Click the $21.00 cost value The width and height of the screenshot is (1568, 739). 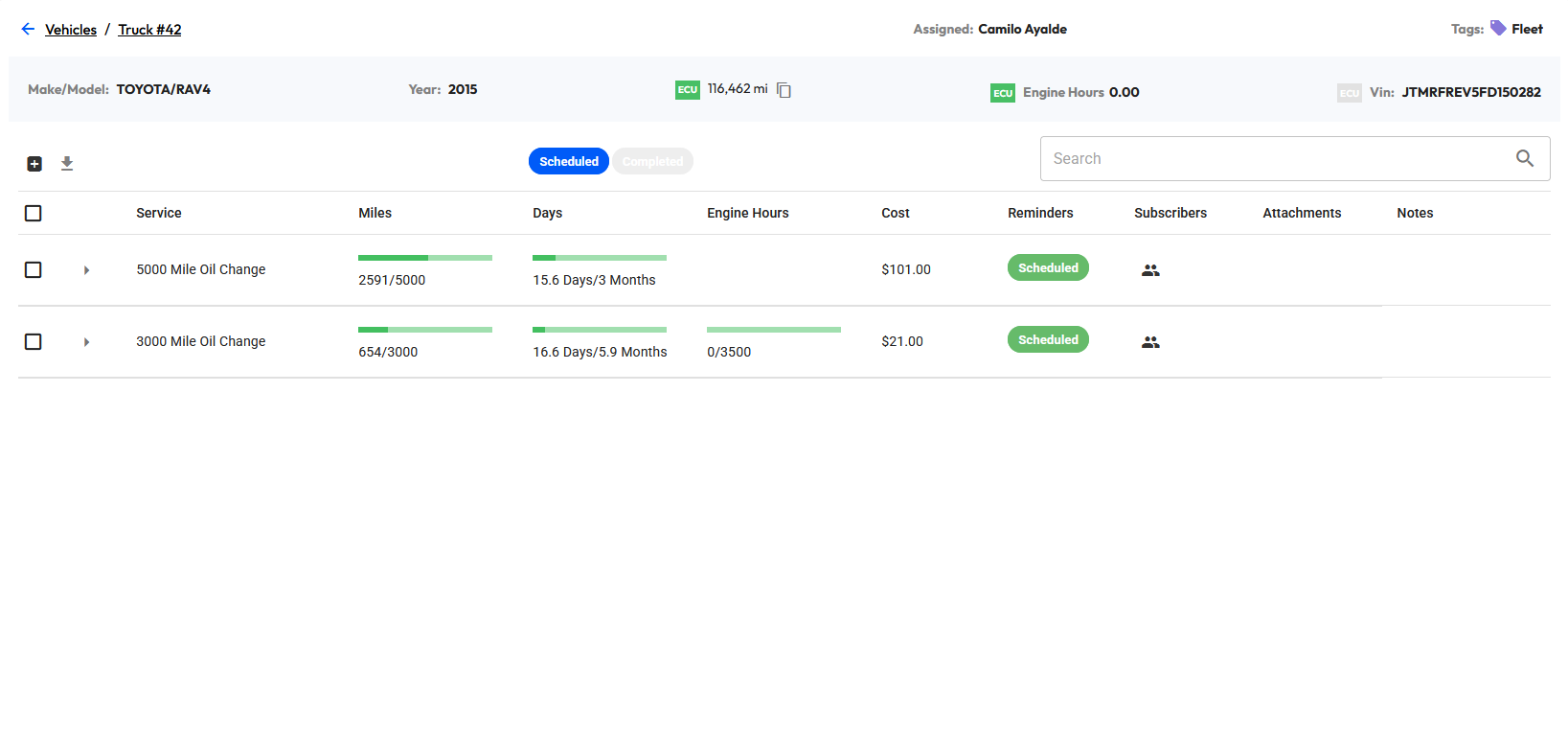[x=902, y=341]
